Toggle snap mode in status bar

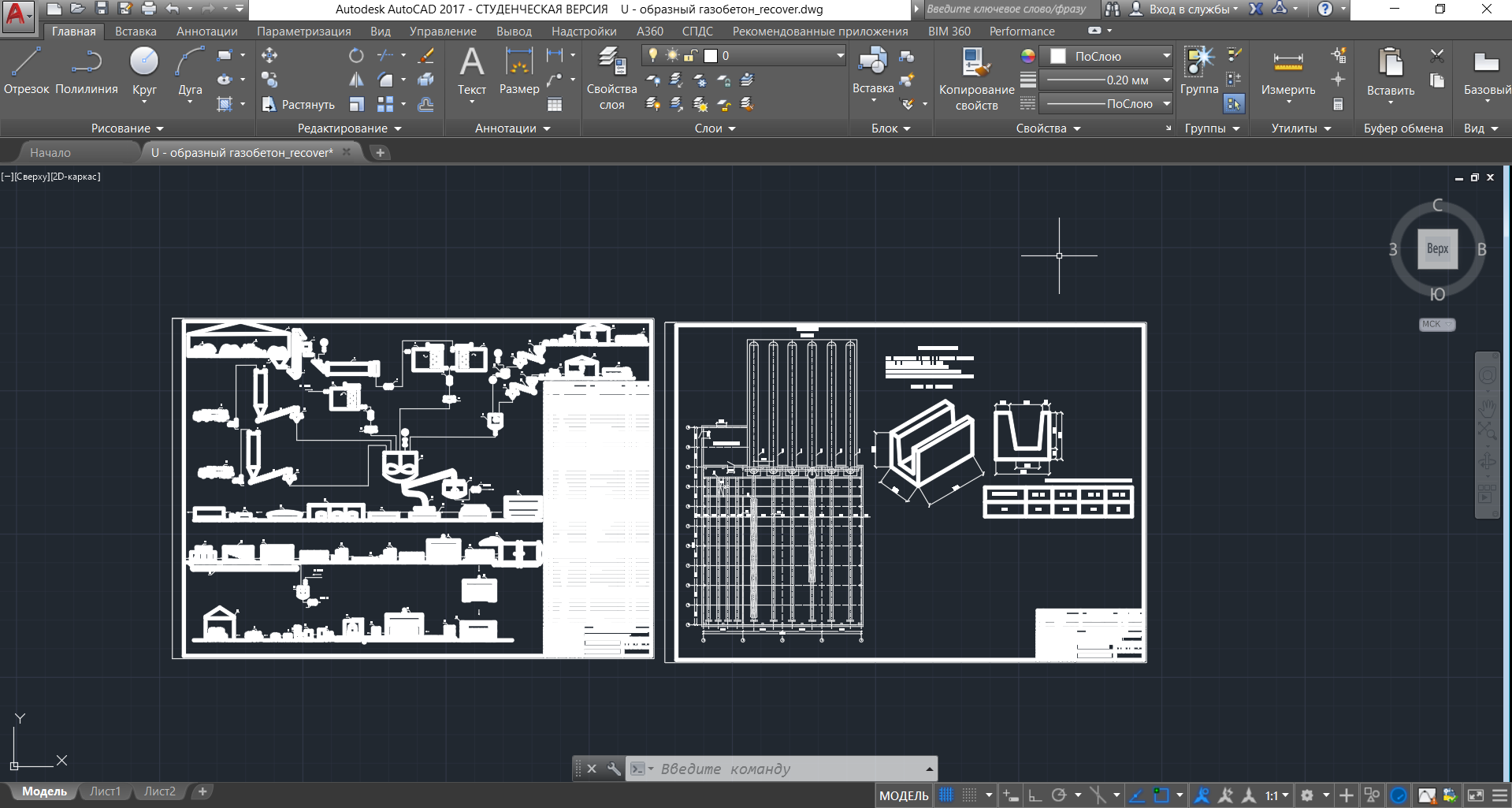coord(970,795)
